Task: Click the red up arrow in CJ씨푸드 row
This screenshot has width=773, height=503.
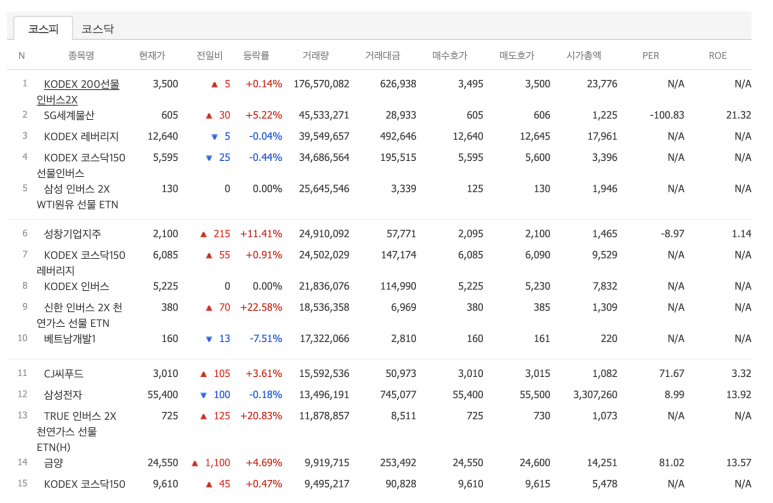Action: pos(204,374)
